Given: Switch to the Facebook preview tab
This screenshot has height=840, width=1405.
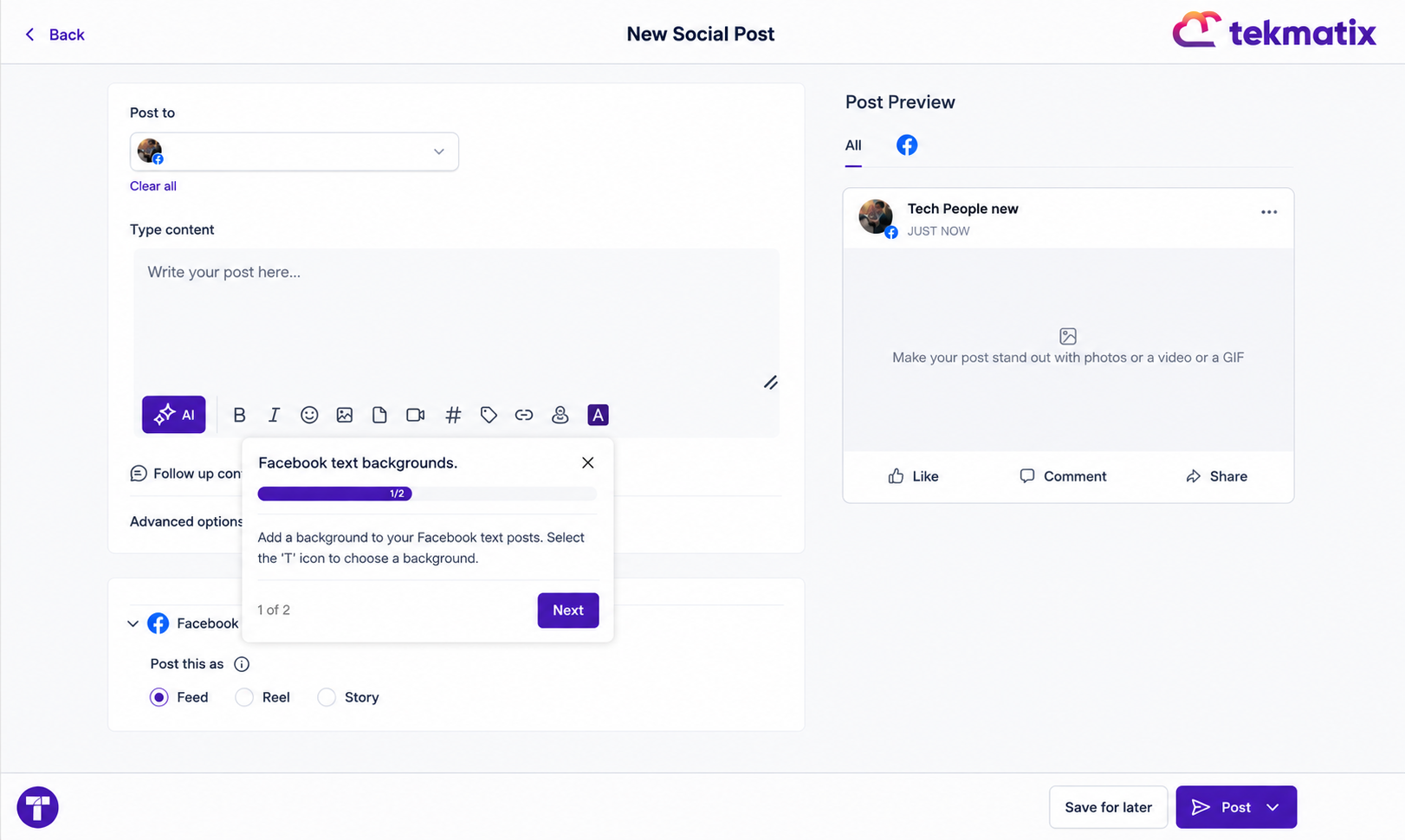Looking at the screenshot, I should 907,145.
